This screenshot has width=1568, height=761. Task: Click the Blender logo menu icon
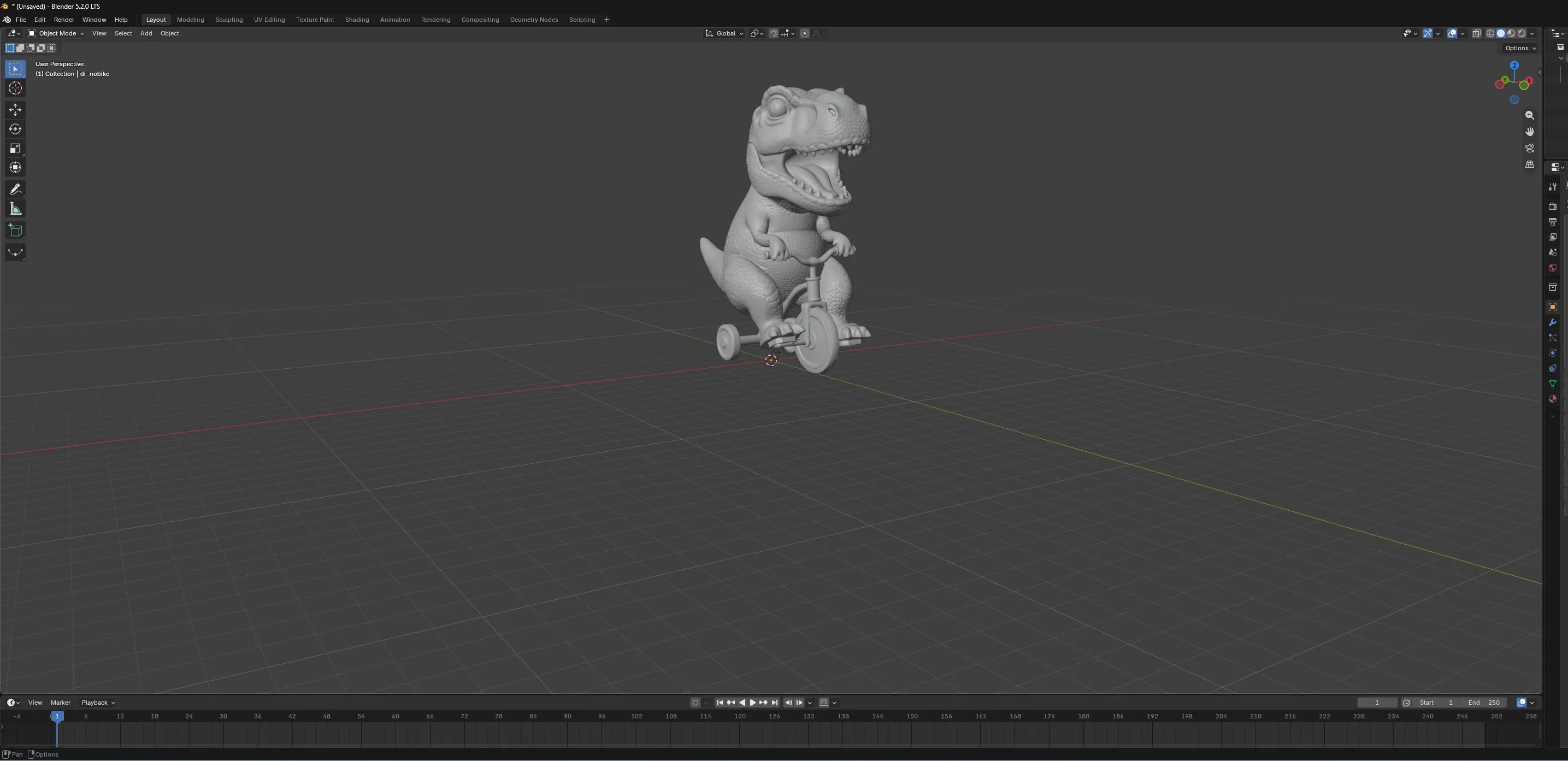click(7, 20)
